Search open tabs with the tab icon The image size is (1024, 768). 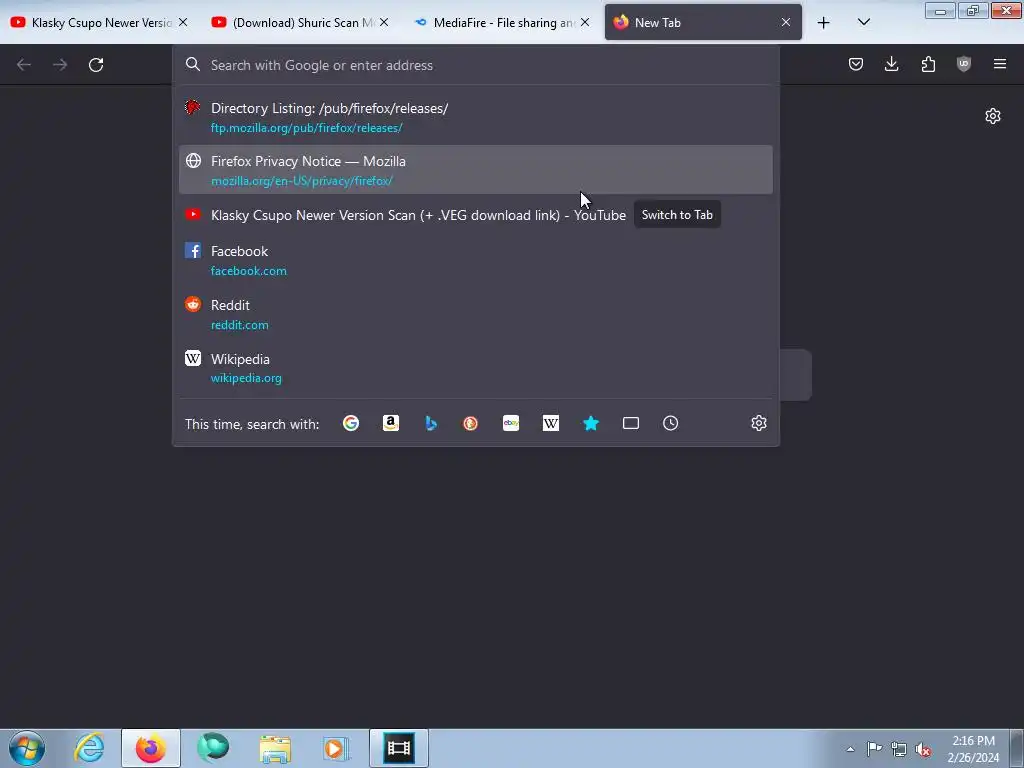click(631, 423)
